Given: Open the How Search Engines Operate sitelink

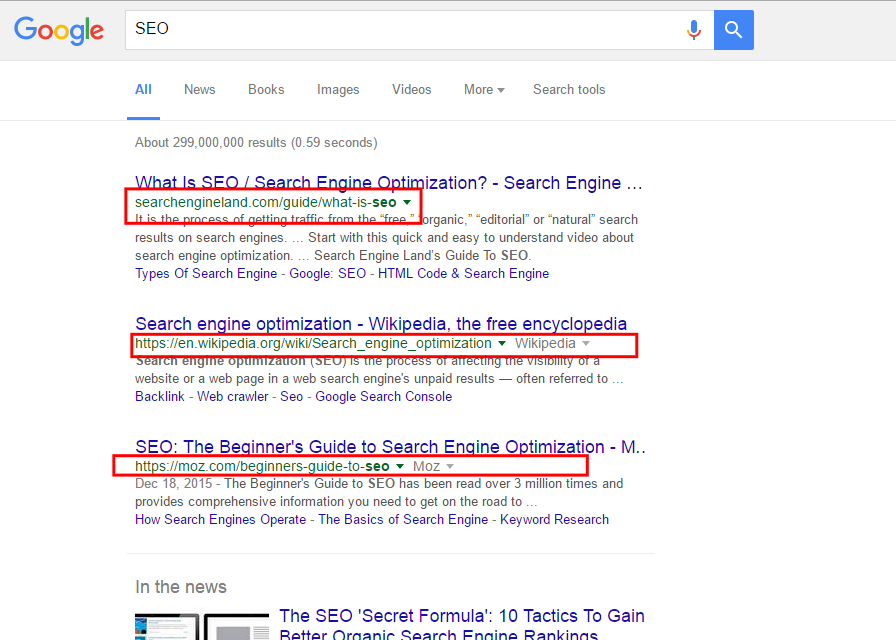Looking at the screenshot, I should 221,519.
